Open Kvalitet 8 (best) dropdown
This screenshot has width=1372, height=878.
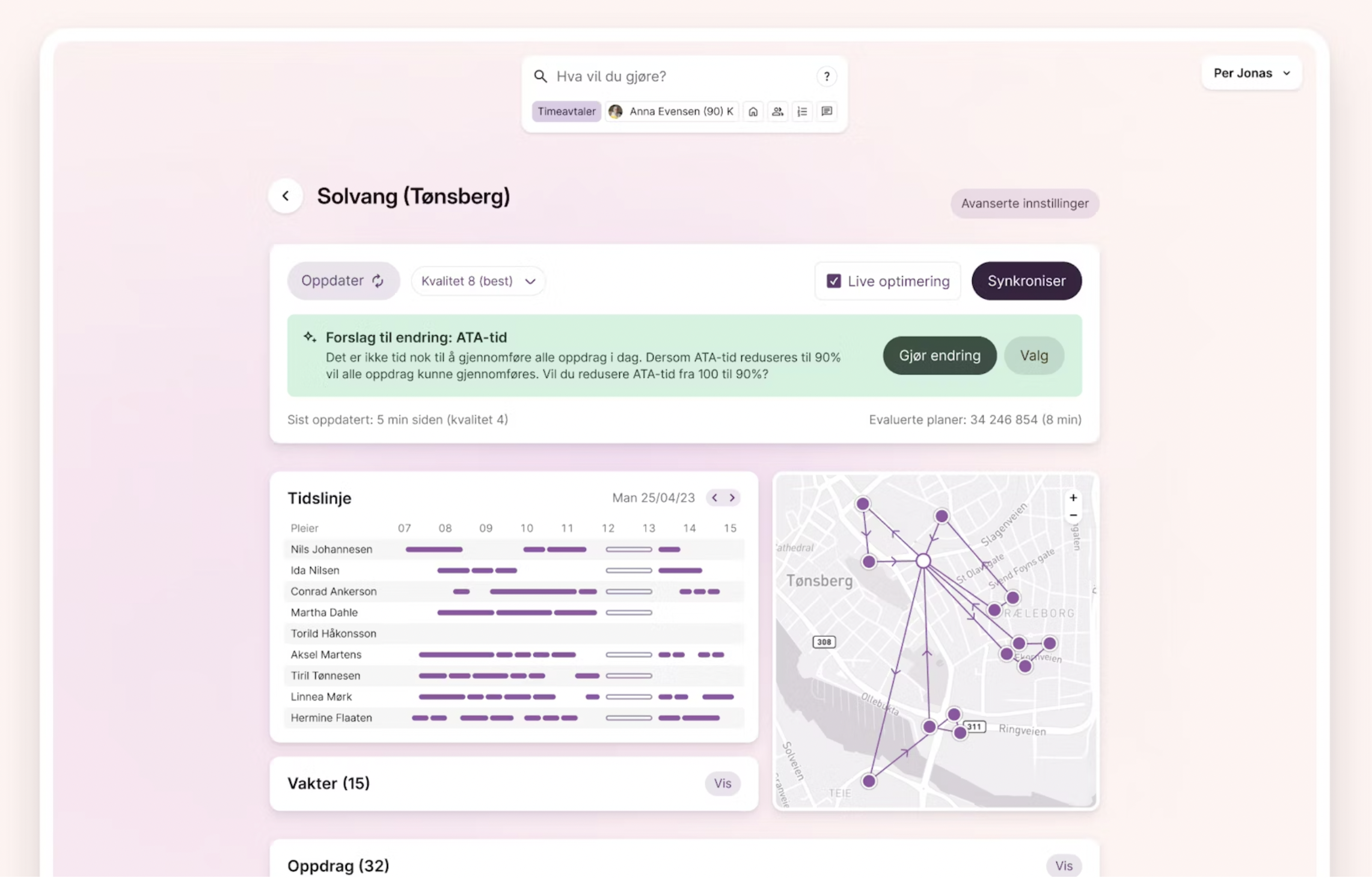(x=478, y=281)
